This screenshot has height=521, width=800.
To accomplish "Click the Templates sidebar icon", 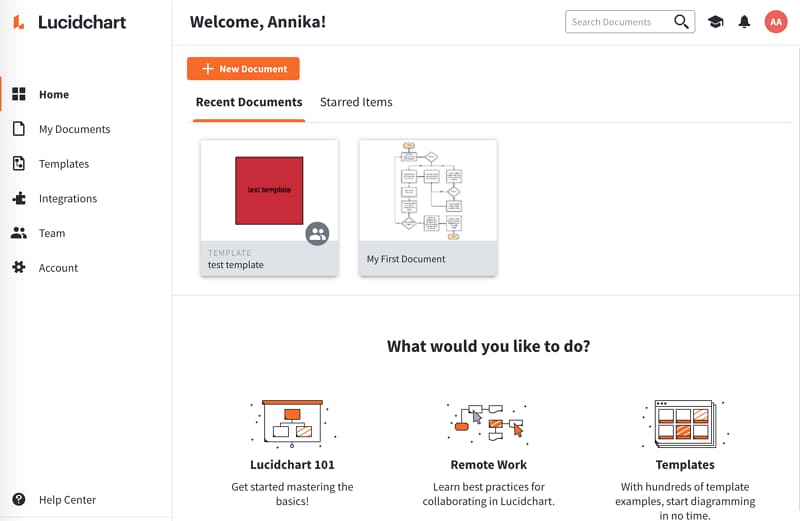I will coord(18,164).
